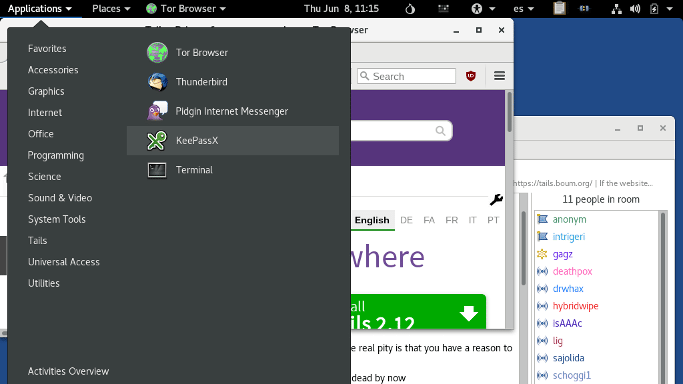683x384 pixels.
Task: Click the magnifier in website search box
Action: [x=440, y=131]
